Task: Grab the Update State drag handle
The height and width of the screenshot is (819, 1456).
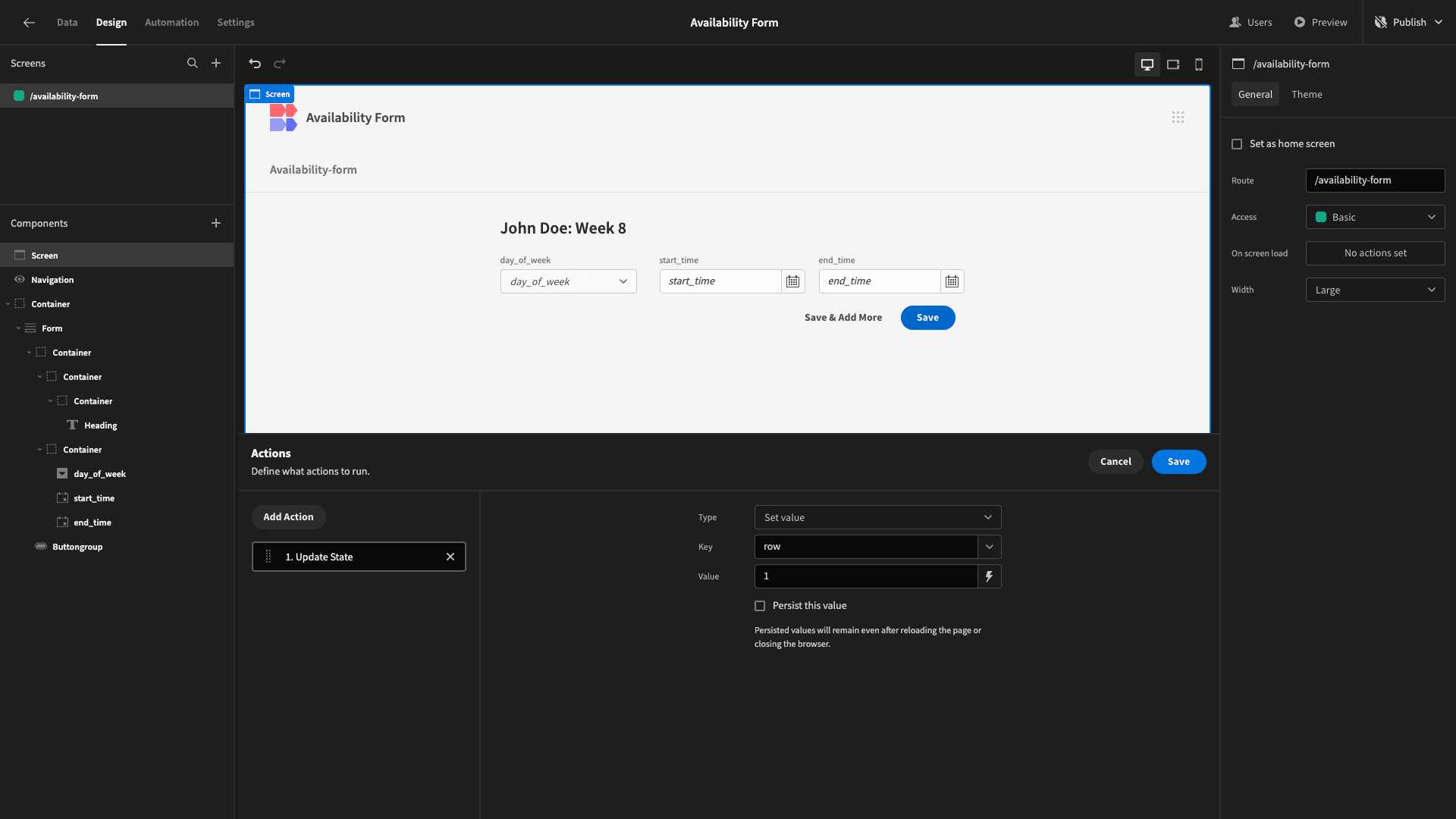Action: coord(268,557)
